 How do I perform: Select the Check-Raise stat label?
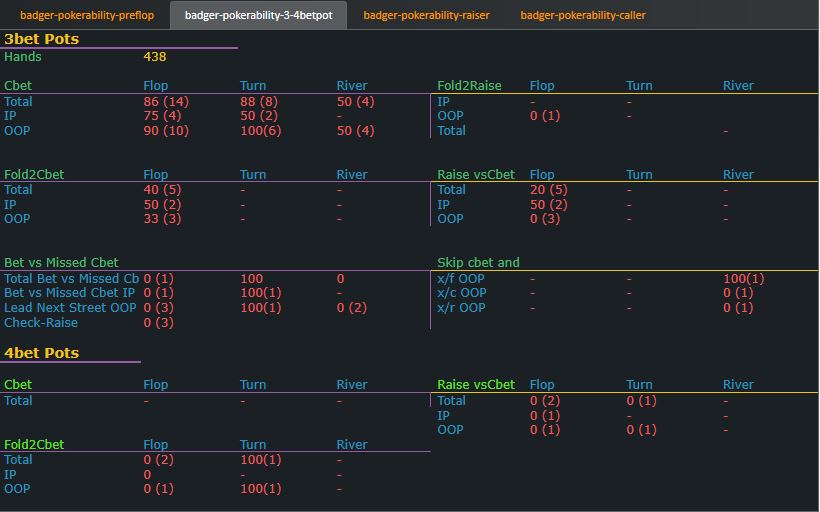[x=41, y=322]
